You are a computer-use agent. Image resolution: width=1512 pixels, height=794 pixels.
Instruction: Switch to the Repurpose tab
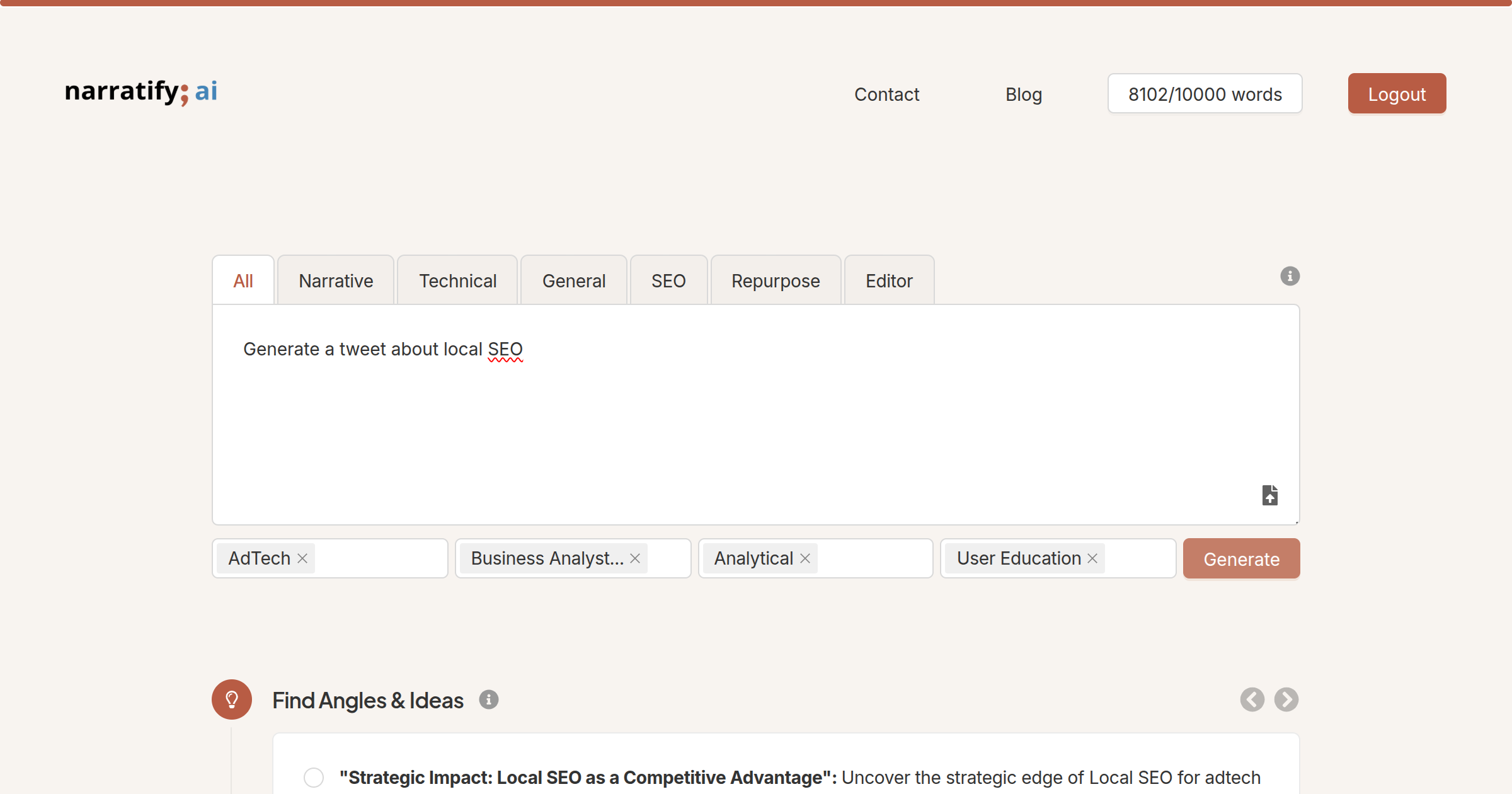(x=776, y=281)
